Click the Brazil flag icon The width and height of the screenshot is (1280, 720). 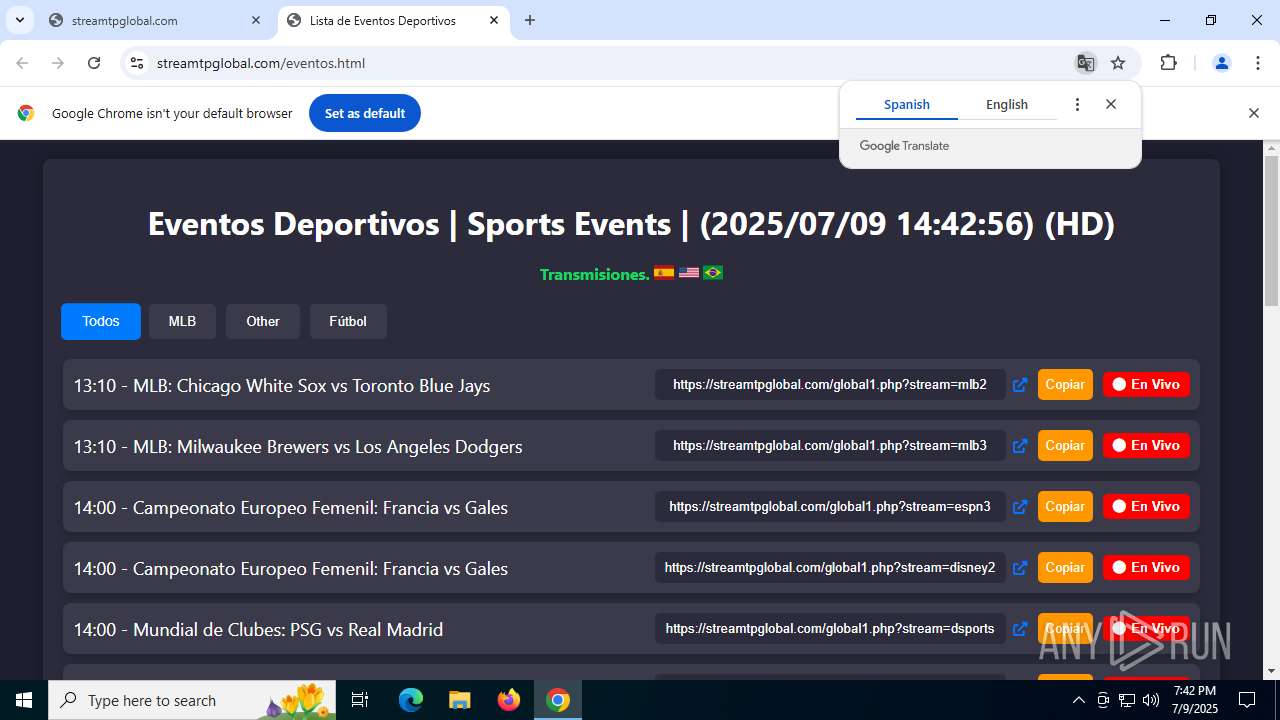point(713,272)
